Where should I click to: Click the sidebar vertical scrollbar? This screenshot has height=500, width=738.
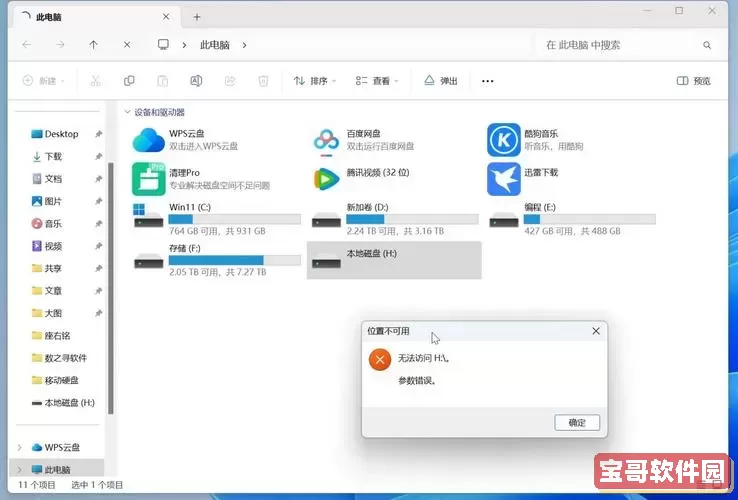tap(111, 288)
